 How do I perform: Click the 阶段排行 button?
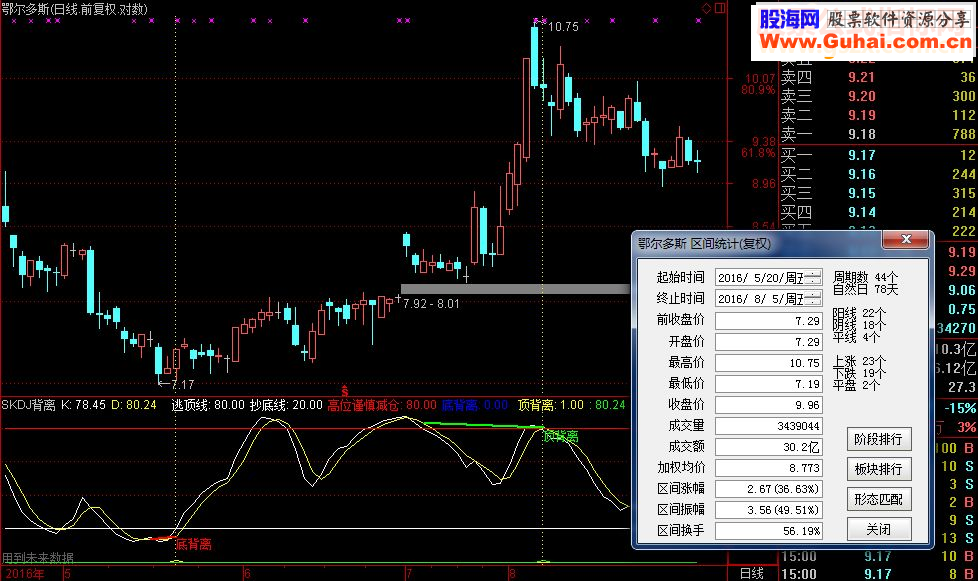tap(878, 439)
